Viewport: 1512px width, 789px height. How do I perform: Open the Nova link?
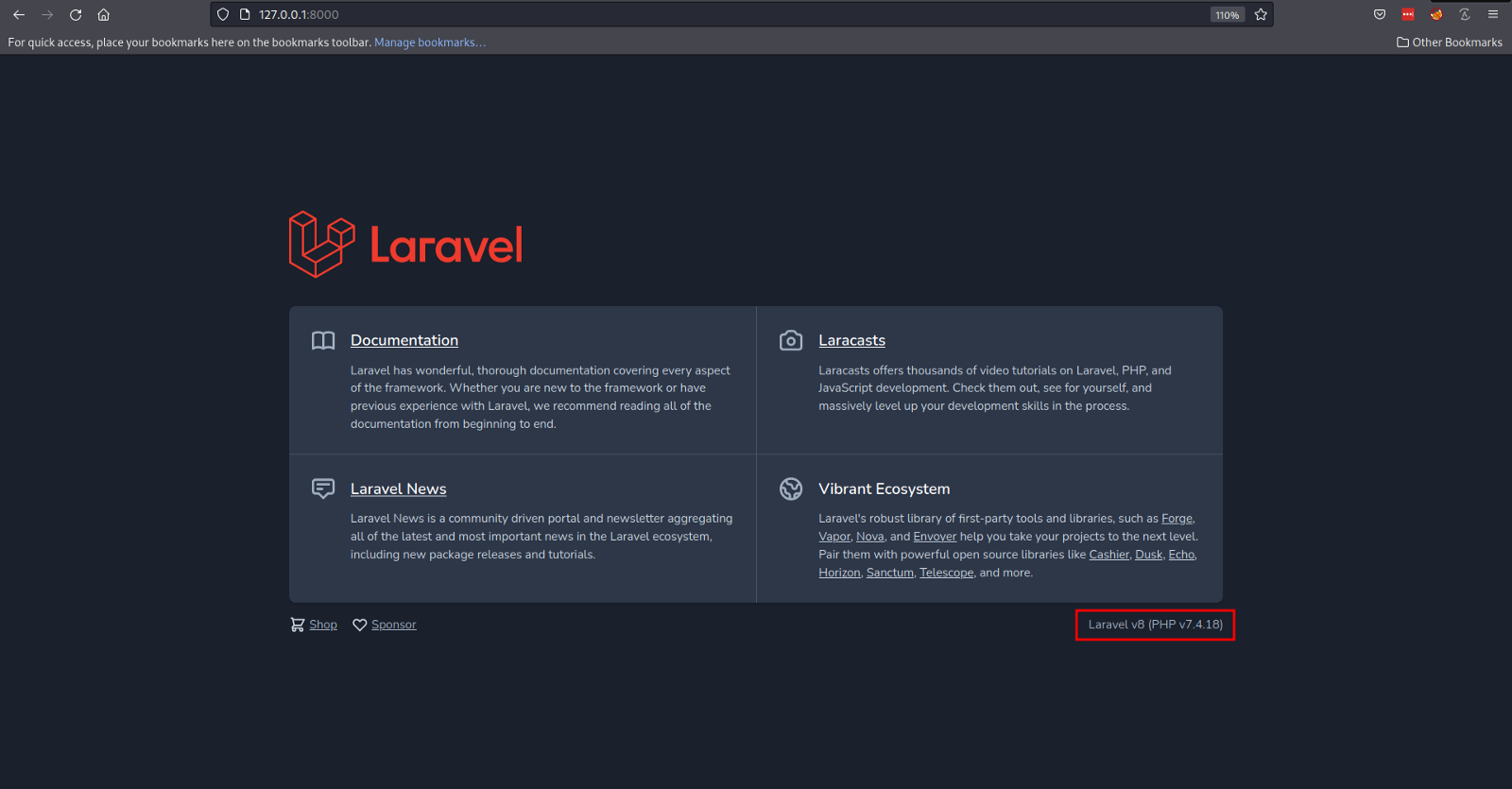[870, 537]
